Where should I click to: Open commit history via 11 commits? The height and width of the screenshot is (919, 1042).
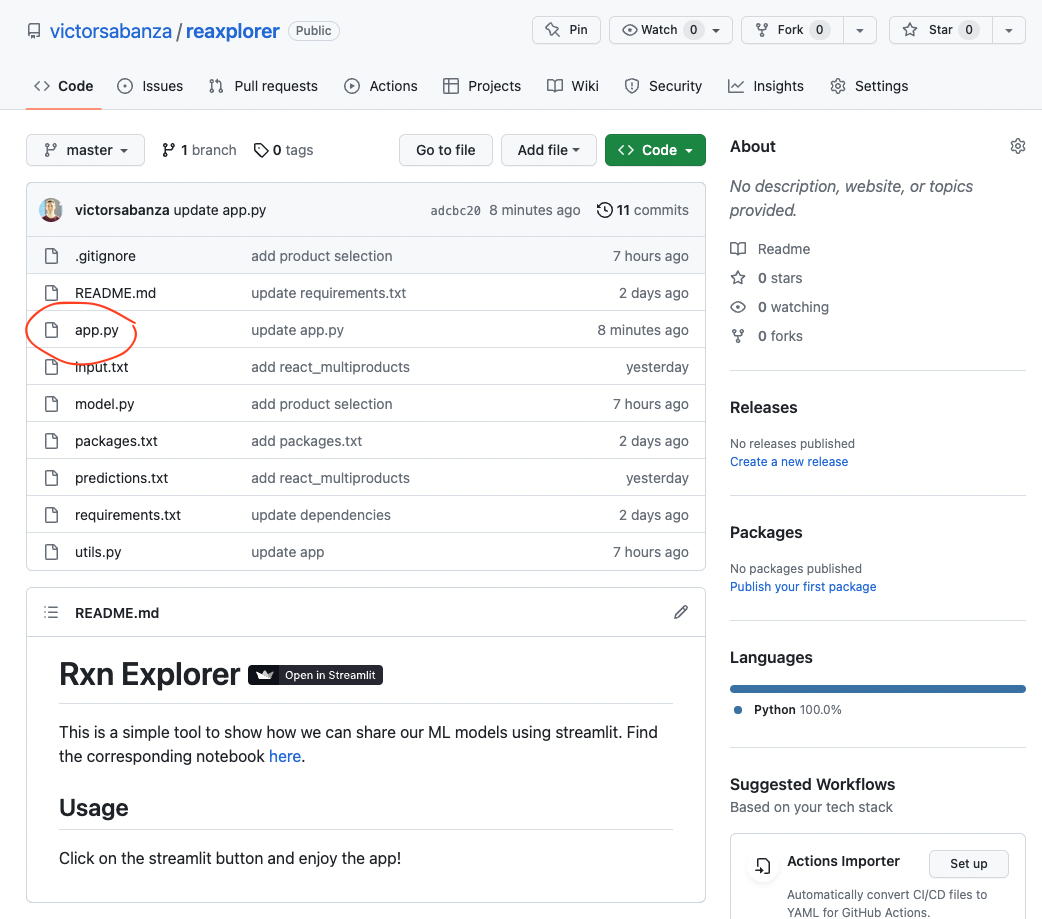[x=642, y=210]
